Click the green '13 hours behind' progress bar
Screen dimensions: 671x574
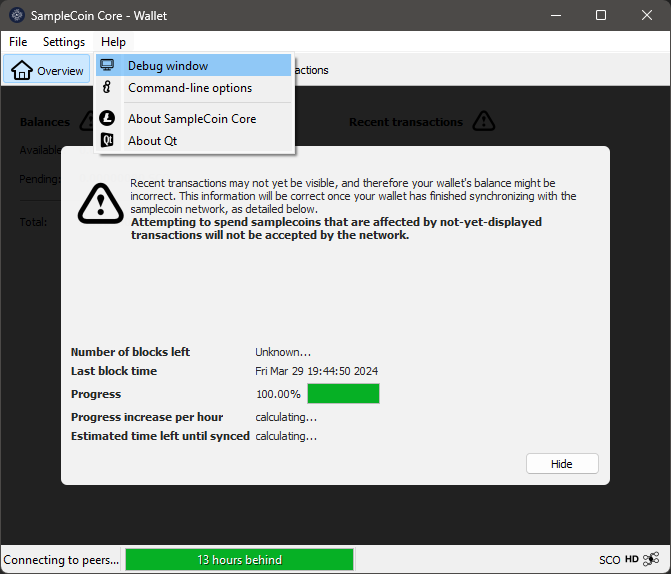tap(239, 559)
